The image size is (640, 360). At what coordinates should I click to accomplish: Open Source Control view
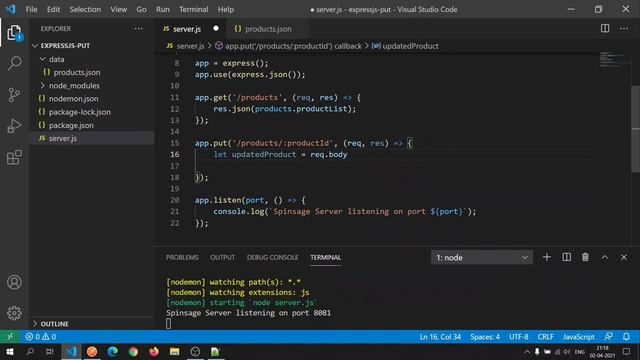click(14, 95)
